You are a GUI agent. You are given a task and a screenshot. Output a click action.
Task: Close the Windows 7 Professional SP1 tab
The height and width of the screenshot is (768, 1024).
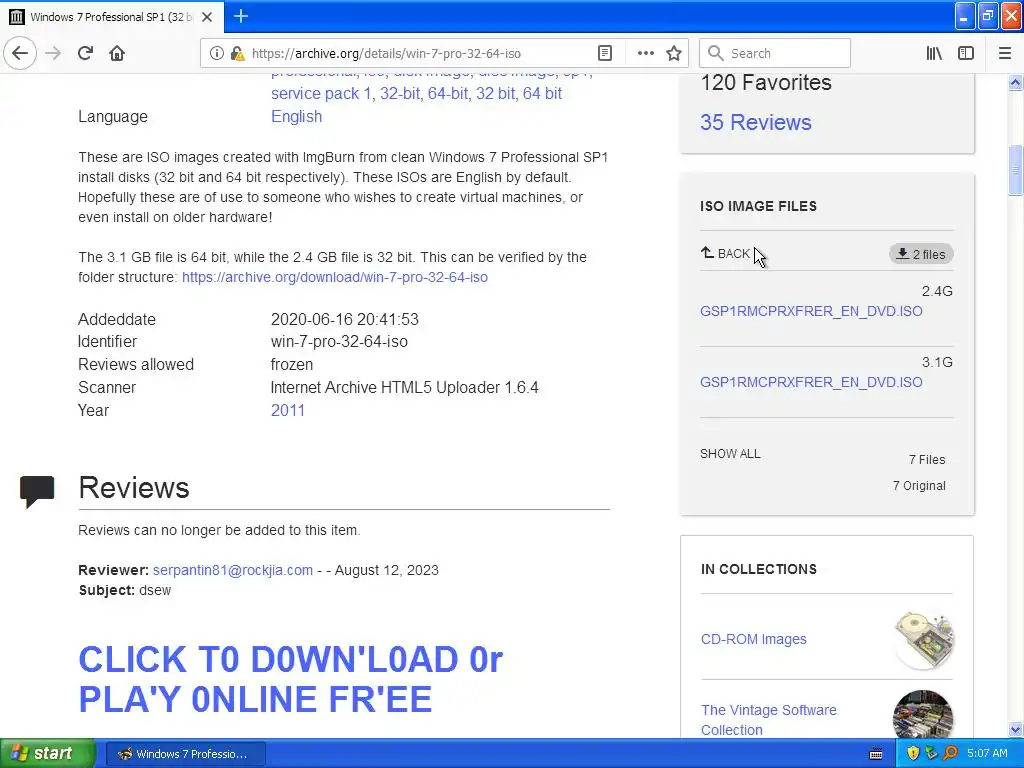[x=207, y=17]
